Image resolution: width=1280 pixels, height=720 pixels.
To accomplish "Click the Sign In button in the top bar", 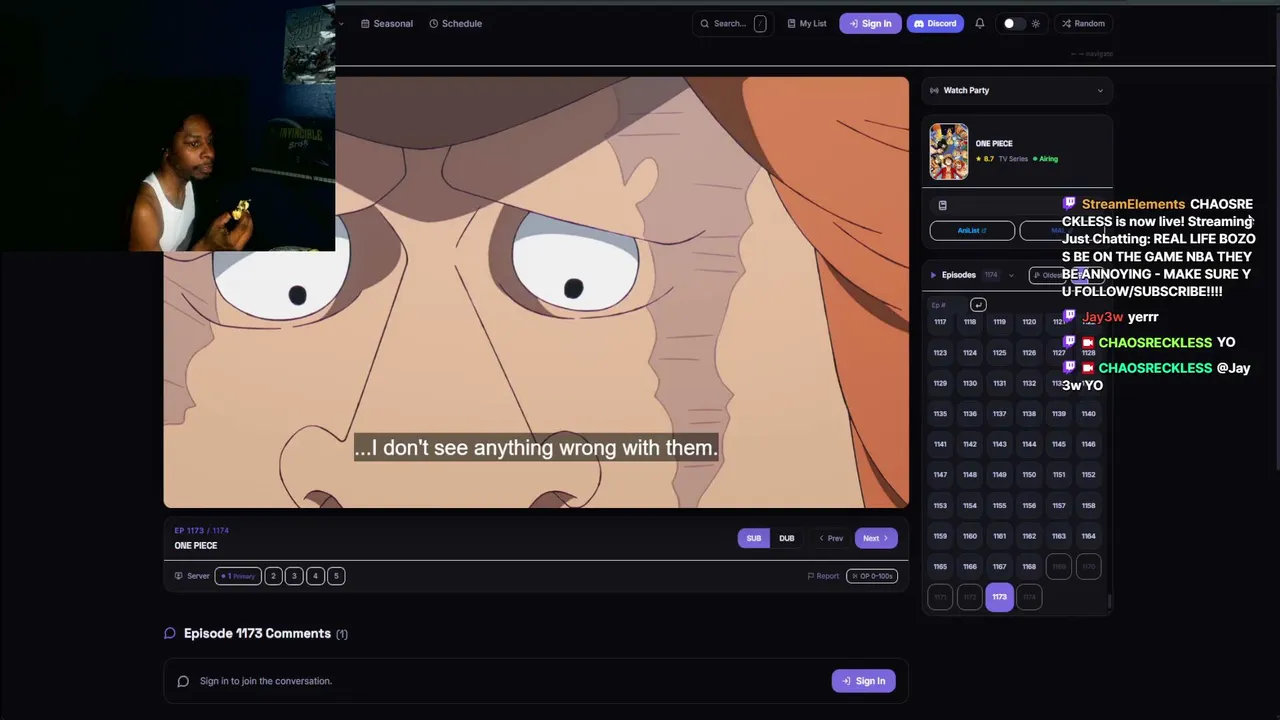I will (870, 23).
